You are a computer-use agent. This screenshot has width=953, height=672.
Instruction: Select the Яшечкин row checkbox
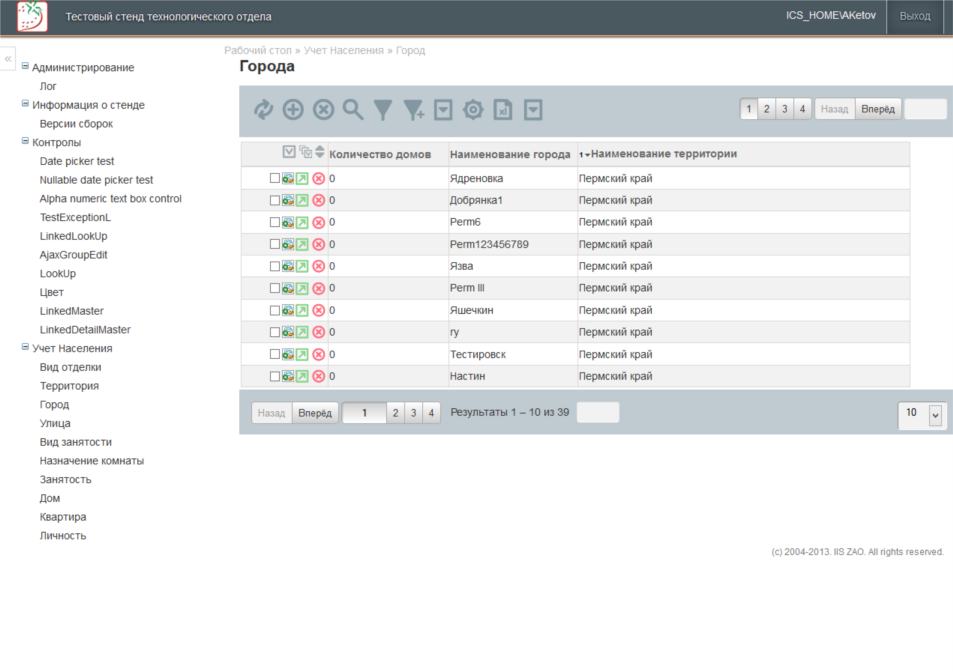(x=275, y=310)
